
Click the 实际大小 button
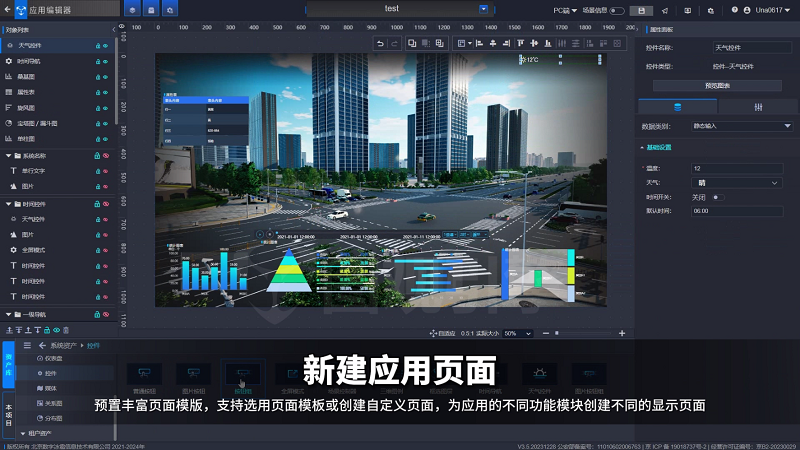coord(487,333)
